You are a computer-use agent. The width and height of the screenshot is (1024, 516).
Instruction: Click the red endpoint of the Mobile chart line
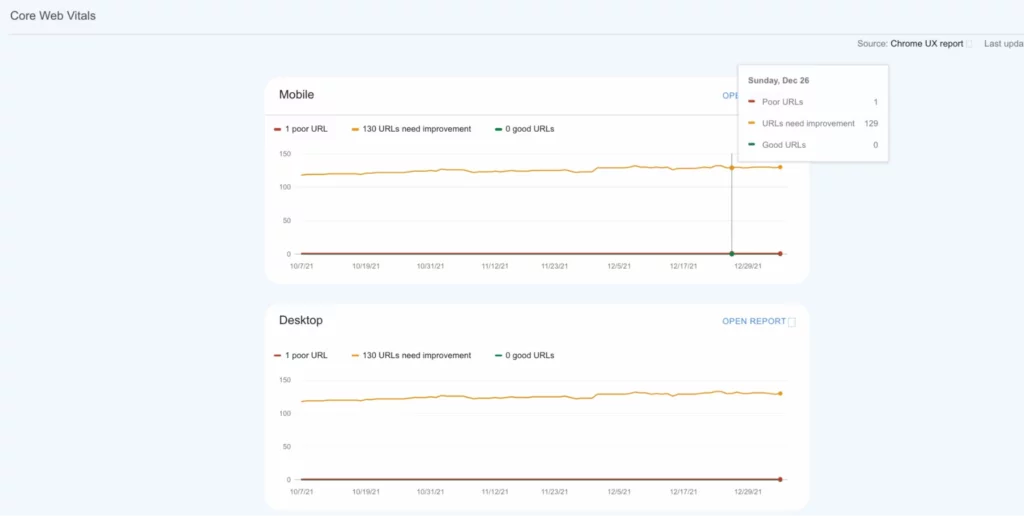point(780,254)
